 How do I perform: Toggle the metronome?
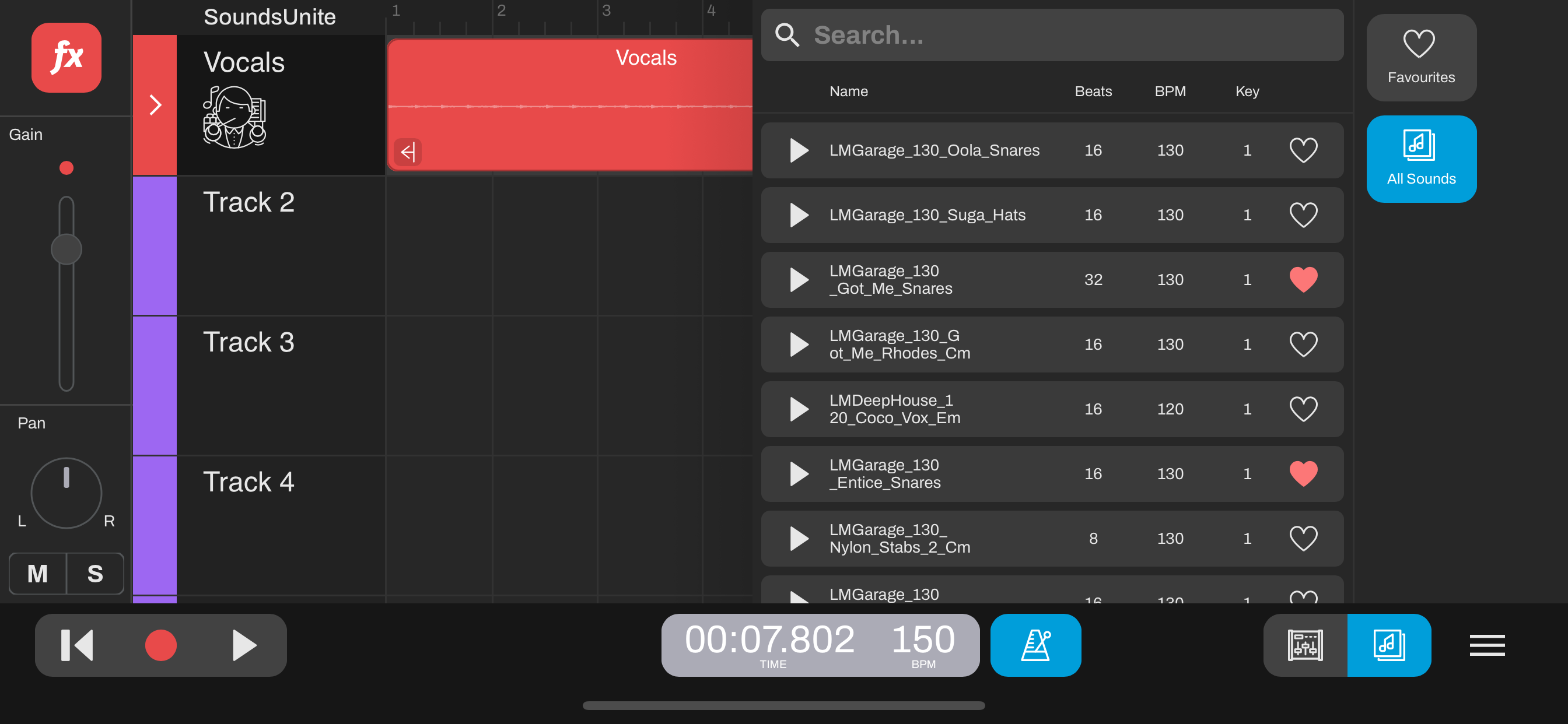point(1035,645)
